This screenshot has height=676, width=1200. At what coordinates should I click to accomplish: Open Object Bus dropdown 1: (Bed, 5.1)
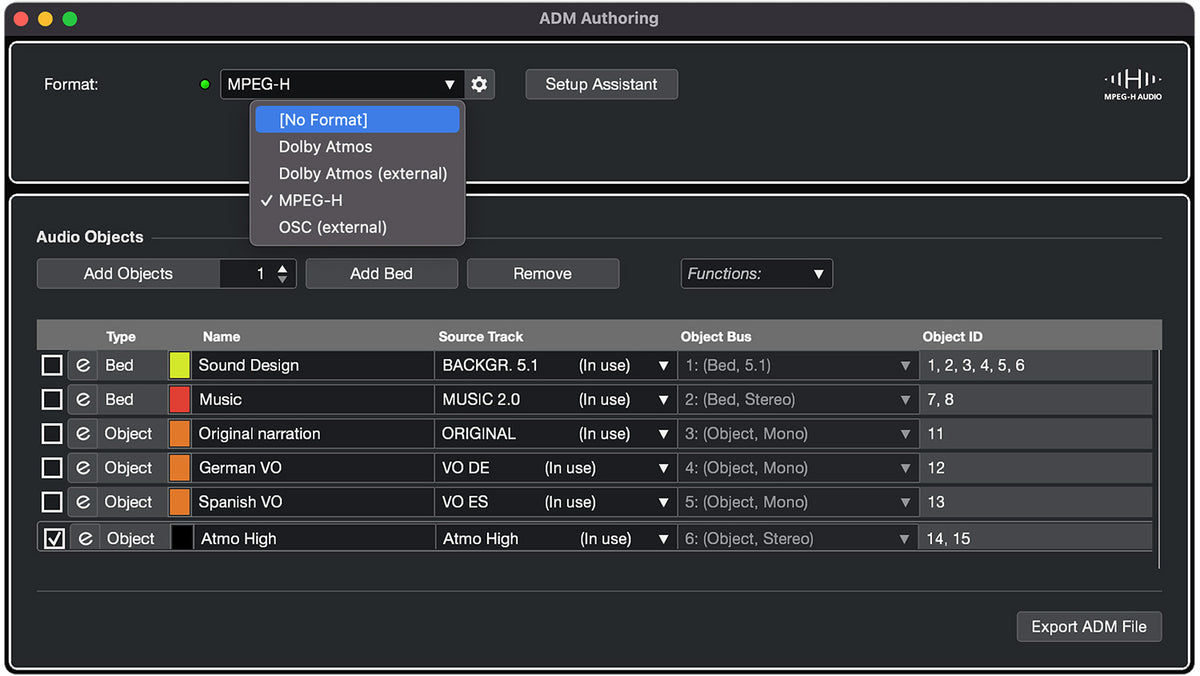(798, 366)
